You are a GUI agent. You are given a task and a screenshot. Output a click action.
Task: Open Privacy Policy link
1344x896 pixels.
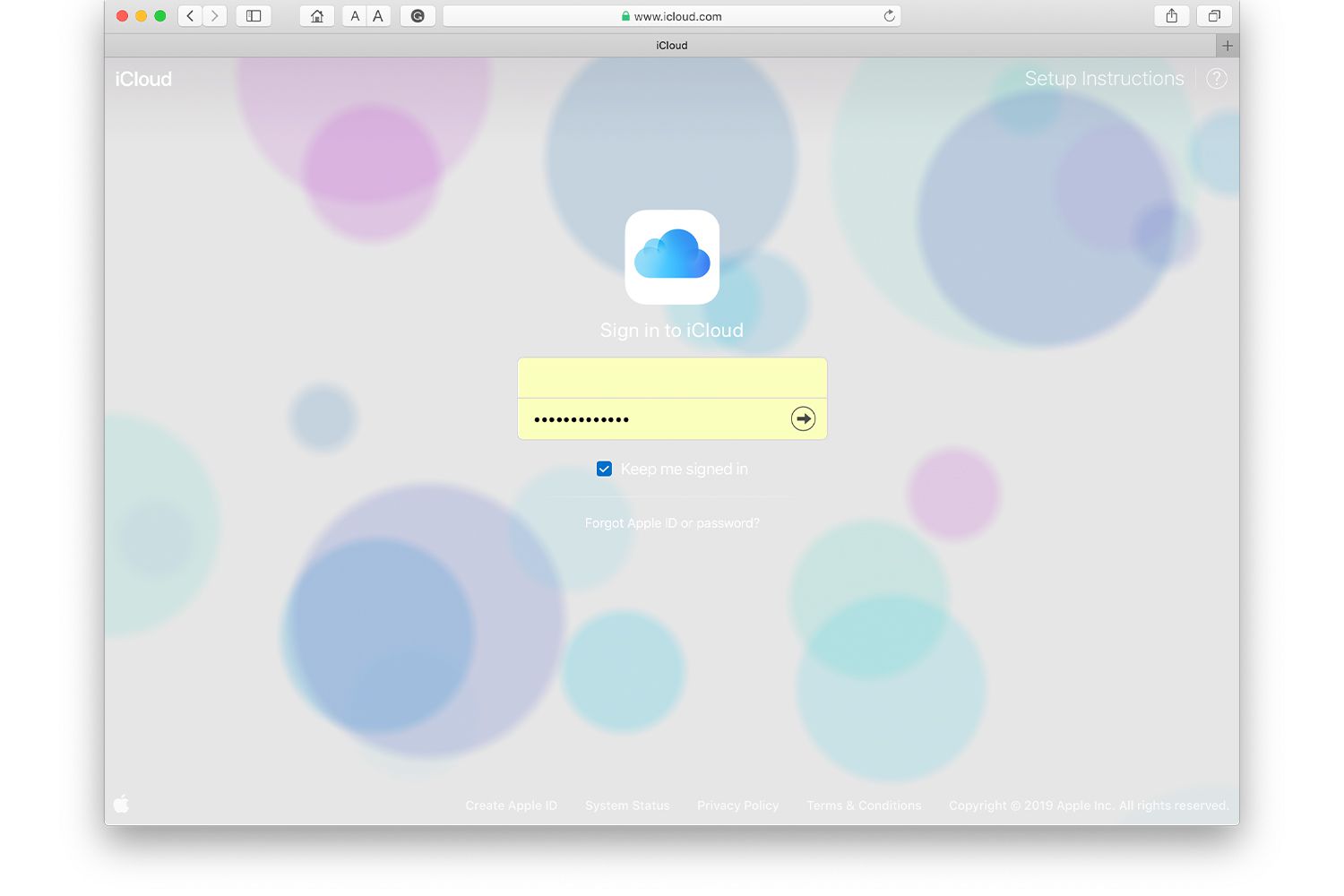(x=738, y=806)
